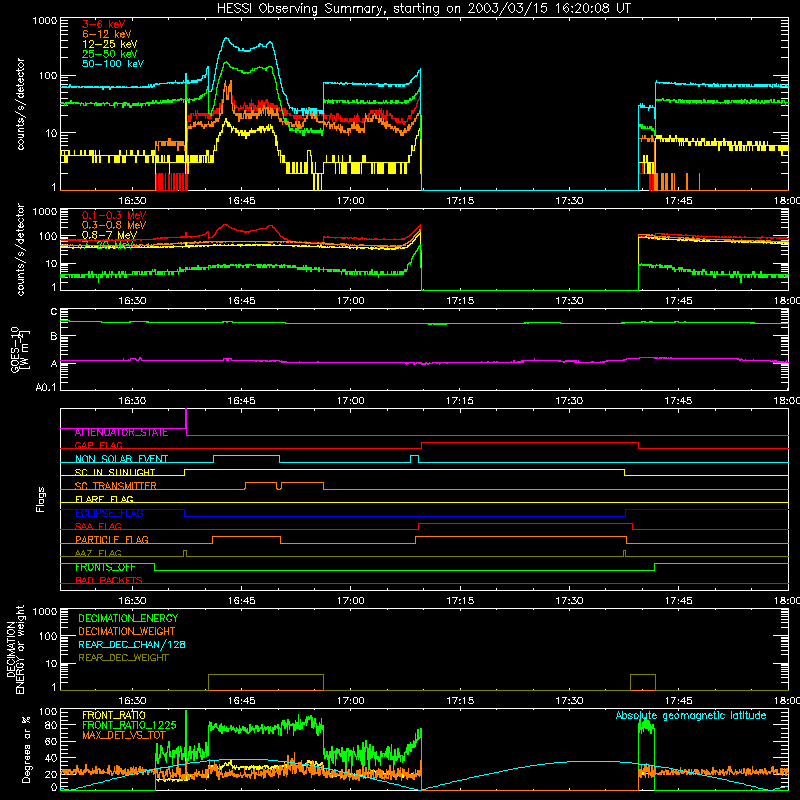Click the yellow 12-25 keV legend label
This screenshot has width=800, height=800.
(x=109, y=44)
